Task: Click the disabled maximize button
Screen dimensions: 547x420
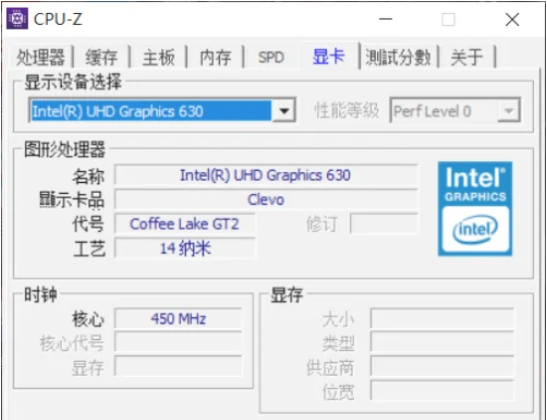Action: coord(448,19)
